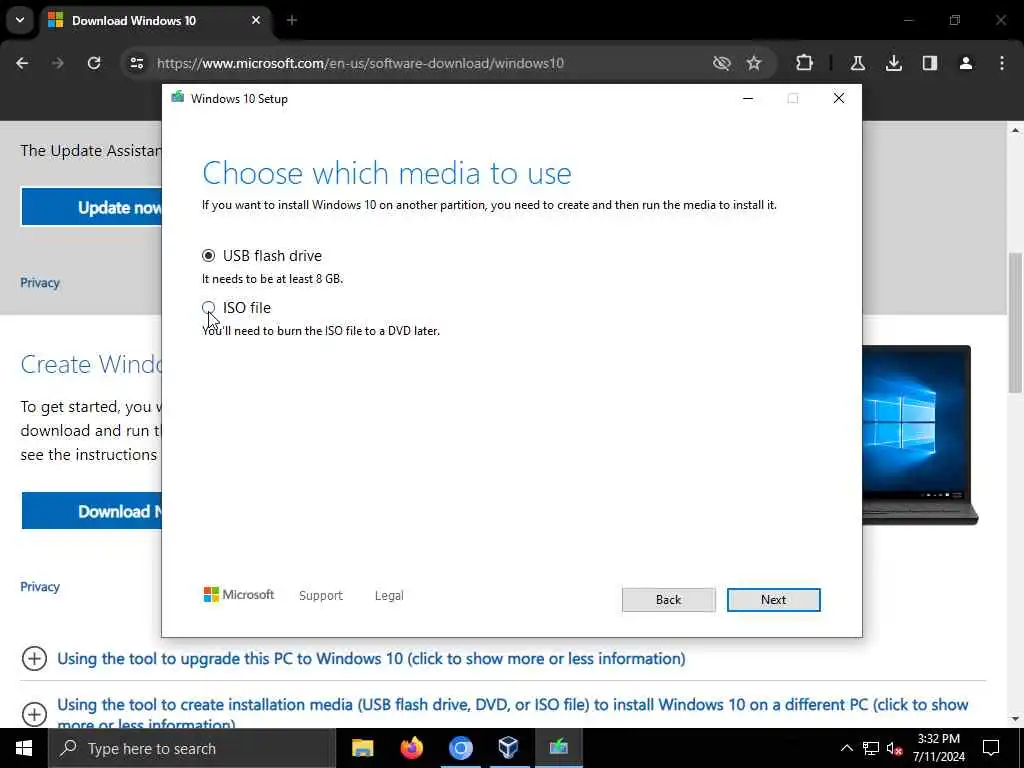Open Windows Setup from the taskbar

pyautogui.click(x=558, y=748)
